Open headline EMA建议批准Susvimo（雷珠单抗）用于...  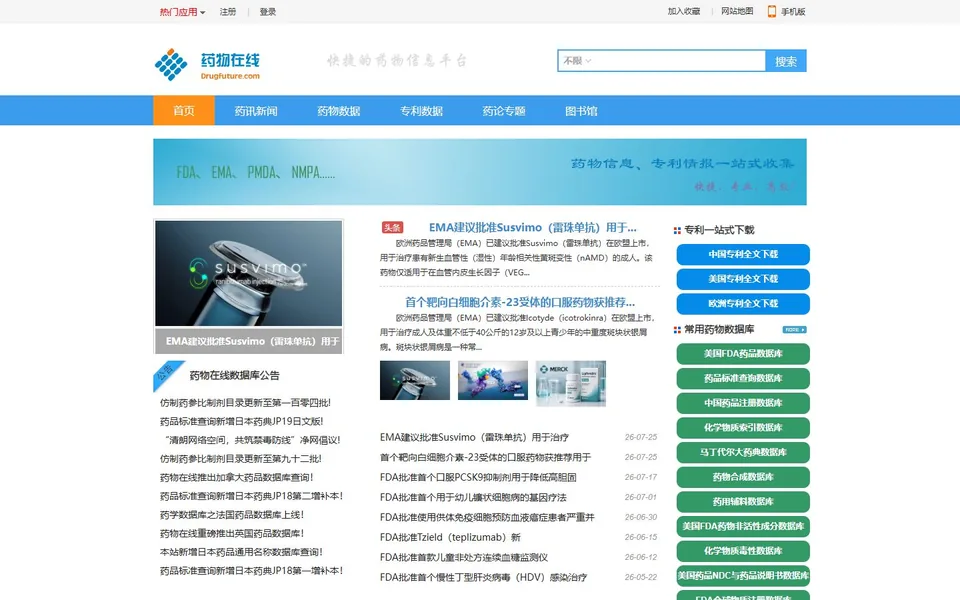533,228
